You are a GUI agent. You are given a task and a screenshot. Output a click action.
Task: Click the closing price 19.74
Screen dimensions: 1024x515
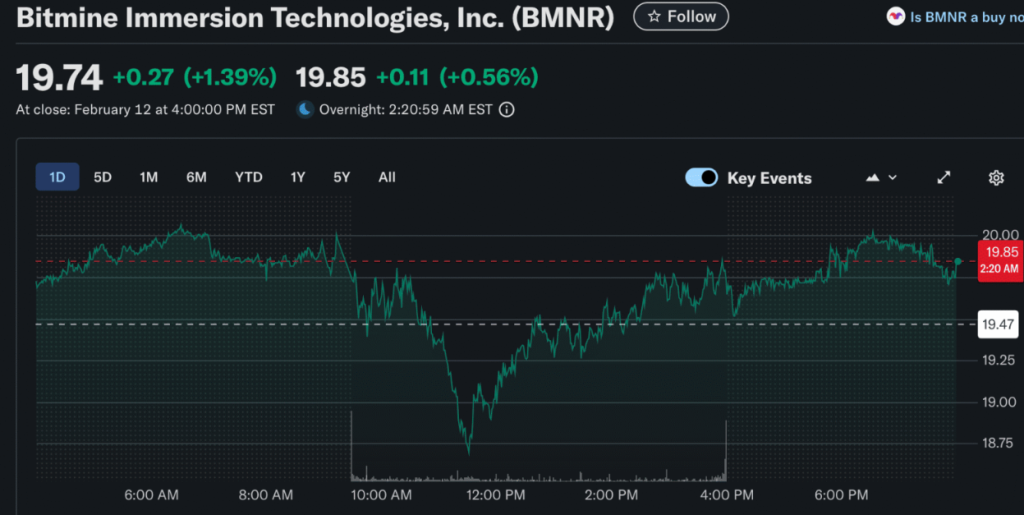[59, 78]
